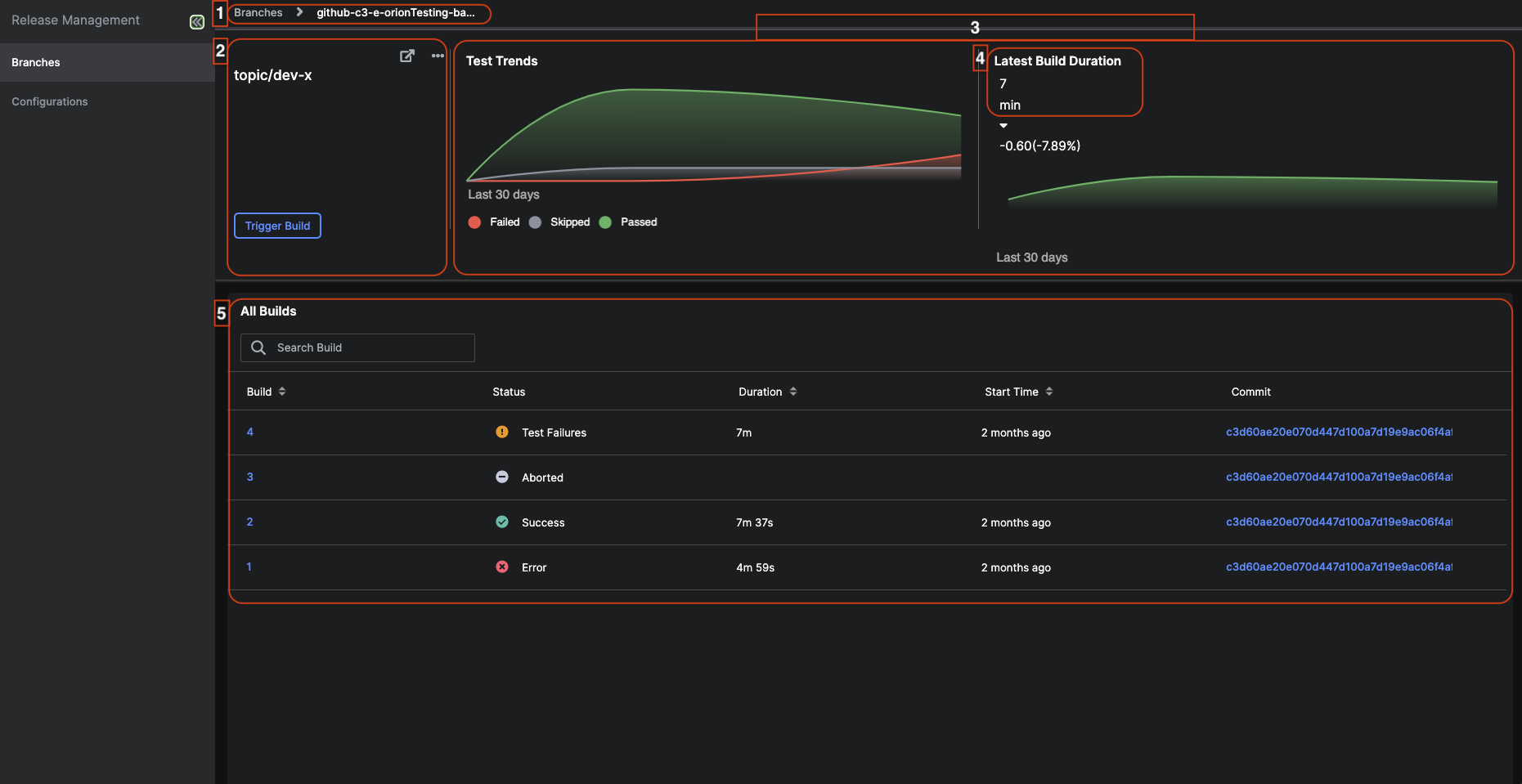Screen dimensions: 1522x784
Task: Click the Search Build input field
Action: coord(372,347)
